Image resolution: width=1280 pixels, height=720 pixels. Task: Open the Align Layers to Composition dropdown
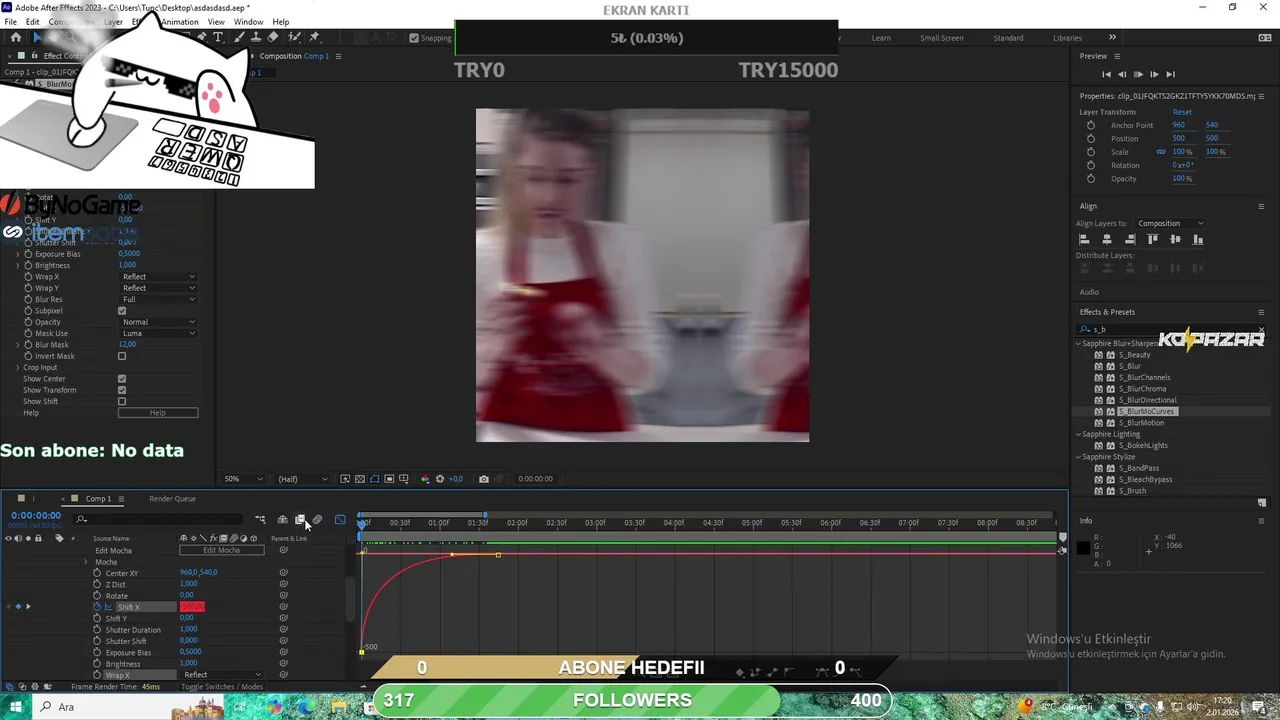click(x=1170, y=223)
